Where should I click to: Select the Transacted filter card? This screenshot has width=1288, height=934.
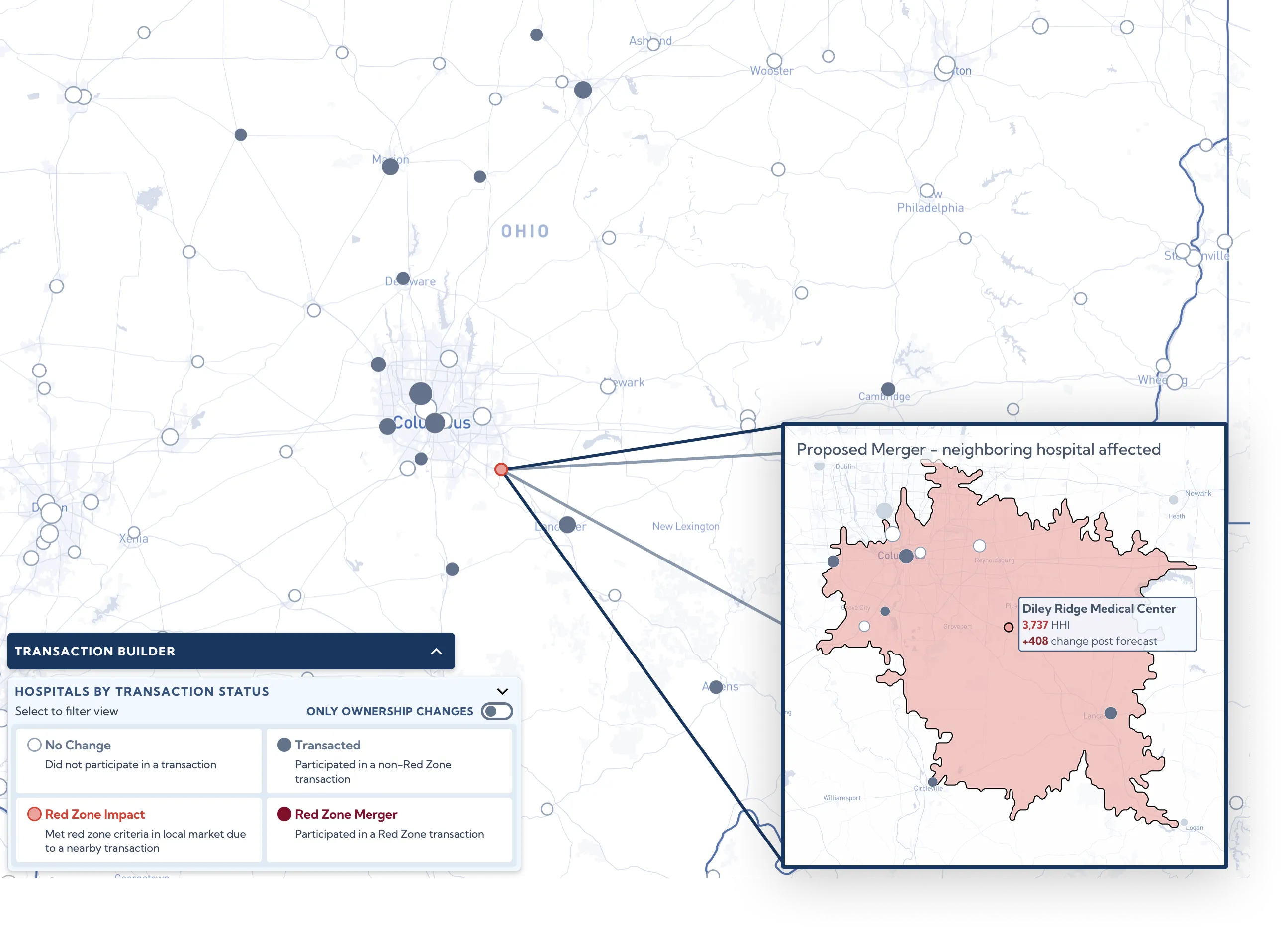coord(389,760)
